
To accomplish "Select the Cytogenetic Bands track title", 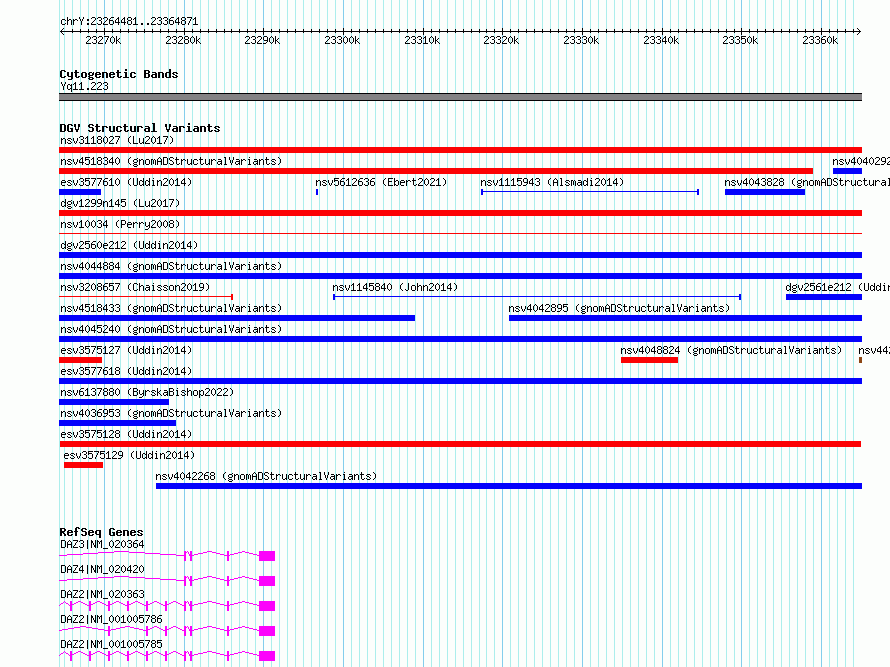I will tap(119, 74).
